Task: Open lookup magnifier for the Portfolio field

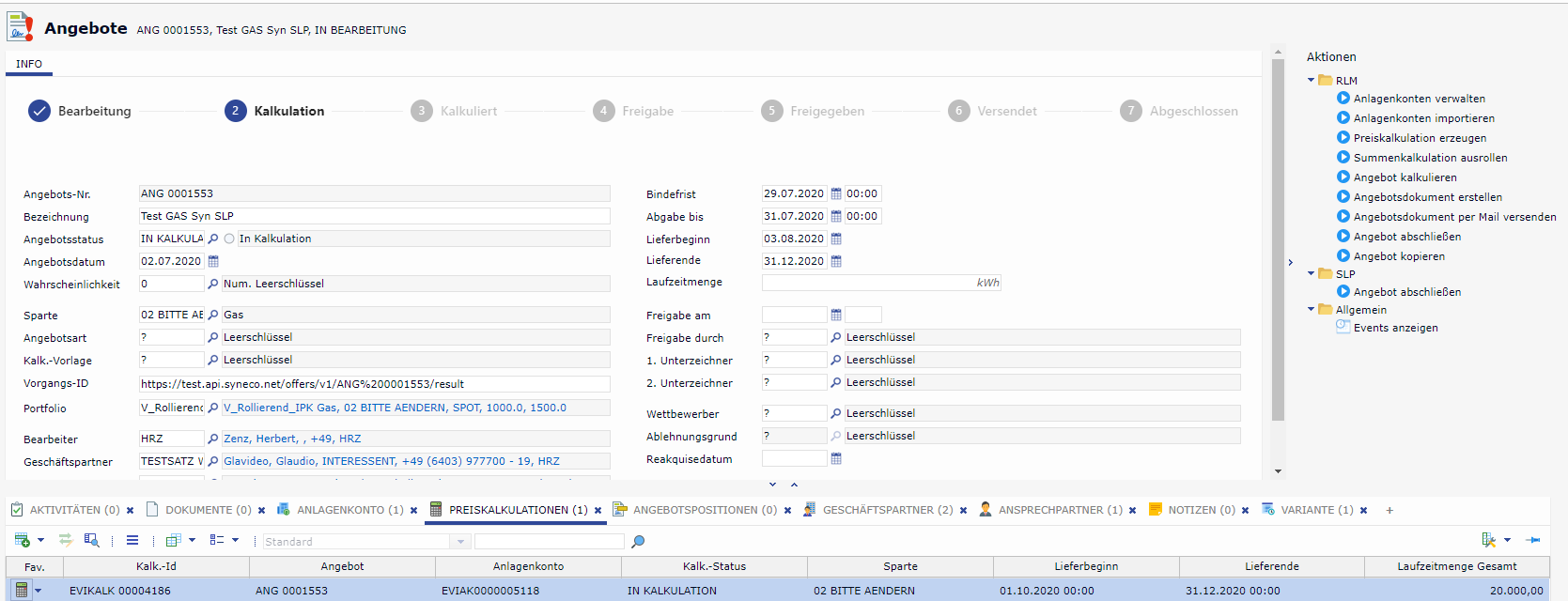Action: pos(213,408)
